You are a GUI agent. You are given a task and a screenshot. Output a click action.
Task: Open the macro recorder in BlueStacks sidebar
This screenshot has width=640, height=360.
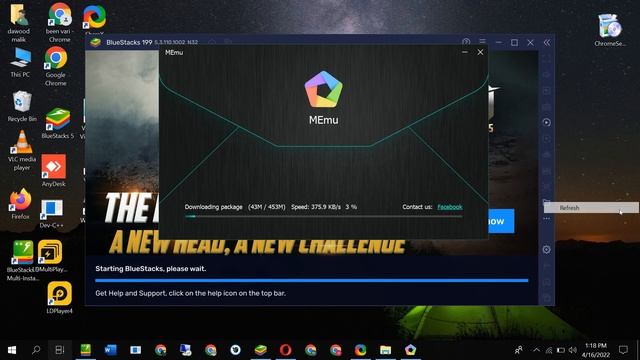[x=547, y=122]
